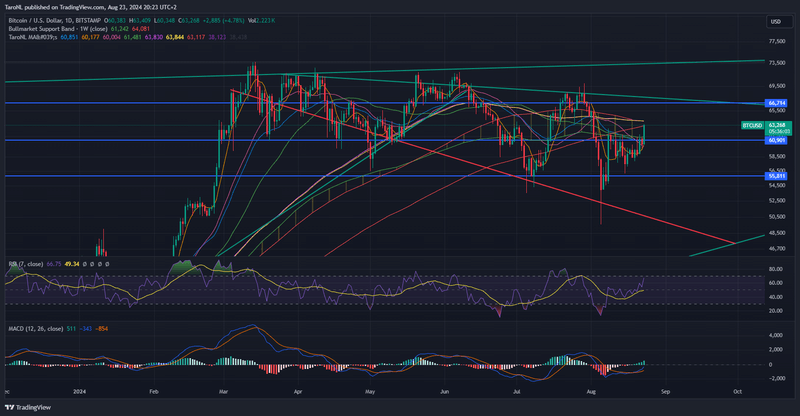Click the 77,500 price axis label
The image size is (800, 416).
pos(777,41)
